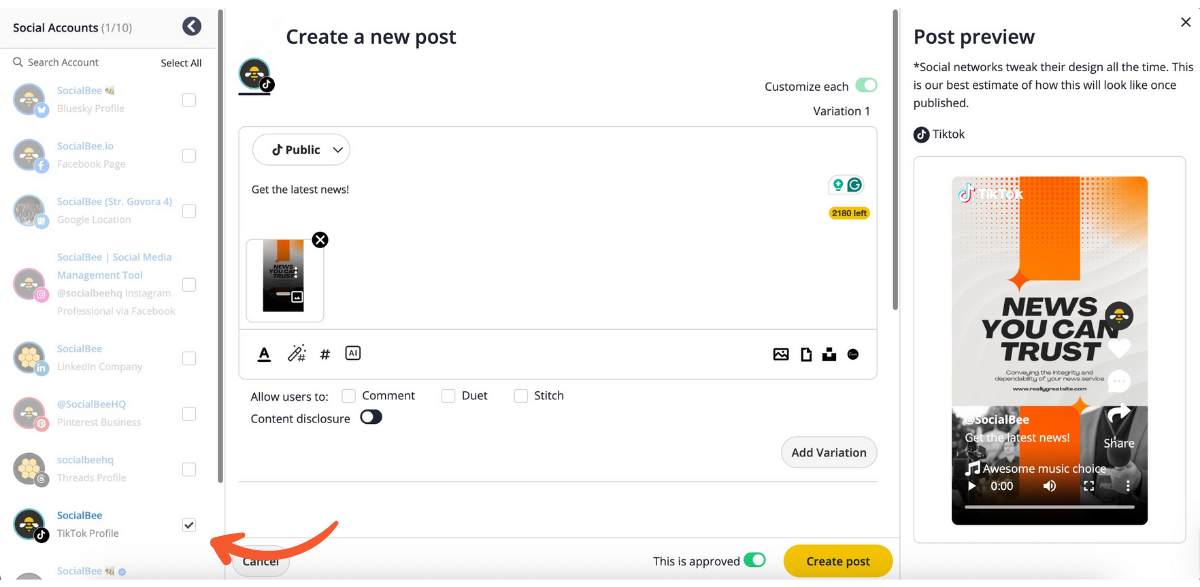1200x587 pixels.
Task: Enable the Allow Comment checkbox
Action: click(x=349, y=396)
